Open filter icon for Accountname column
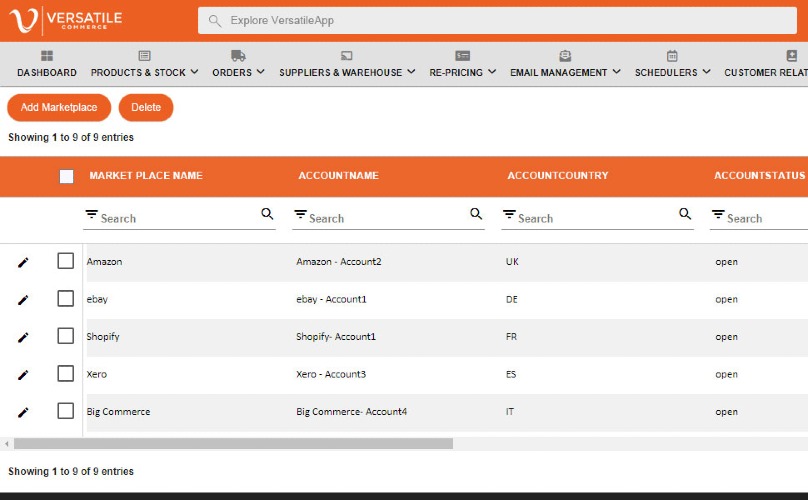Screen dimensions: 808x500 point(301,214)
